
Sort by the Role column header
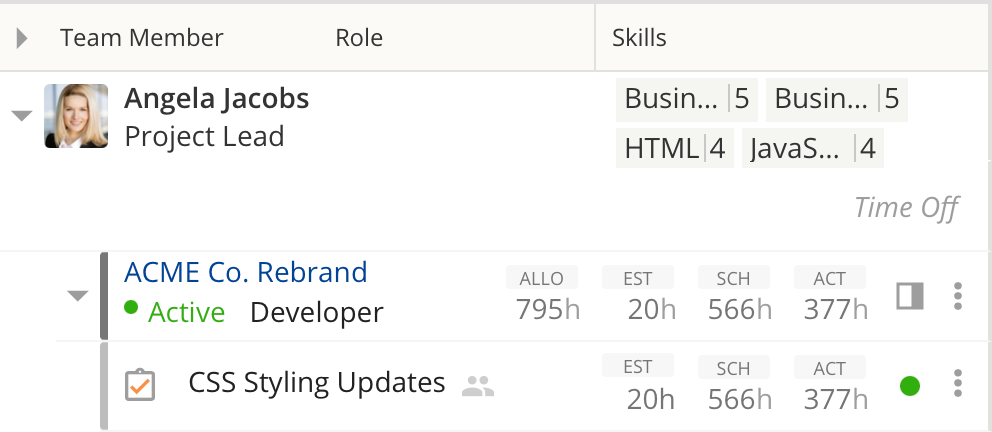tap(359, 38)
